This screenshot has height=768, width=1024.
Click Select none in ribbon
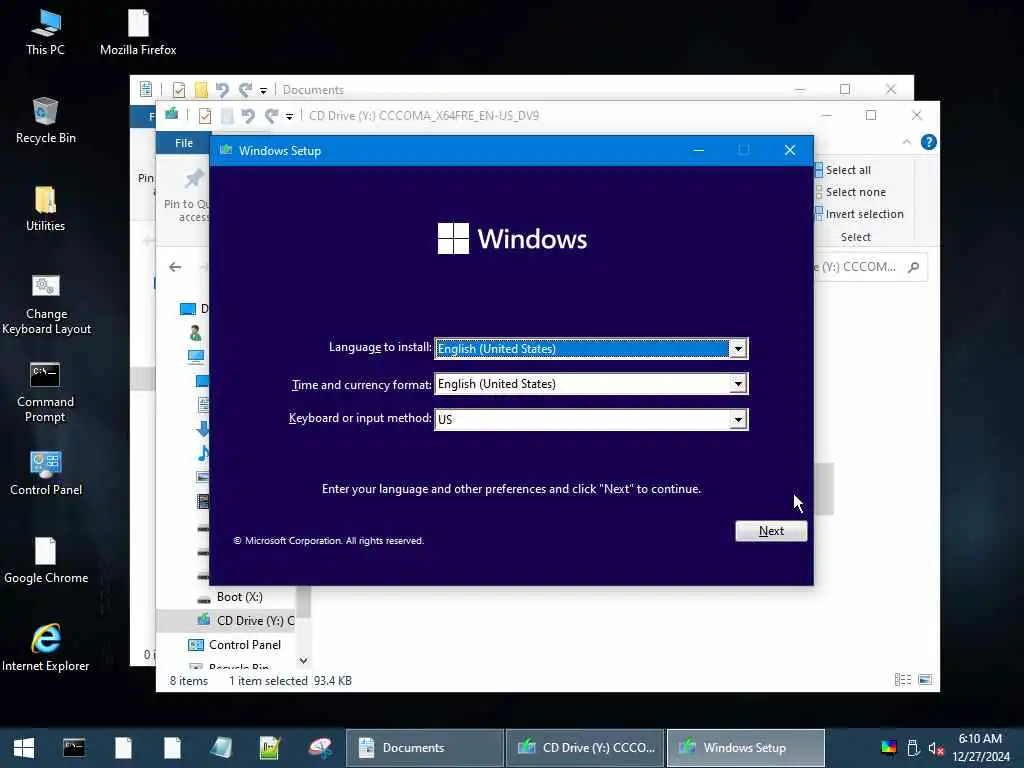point(851,192)
